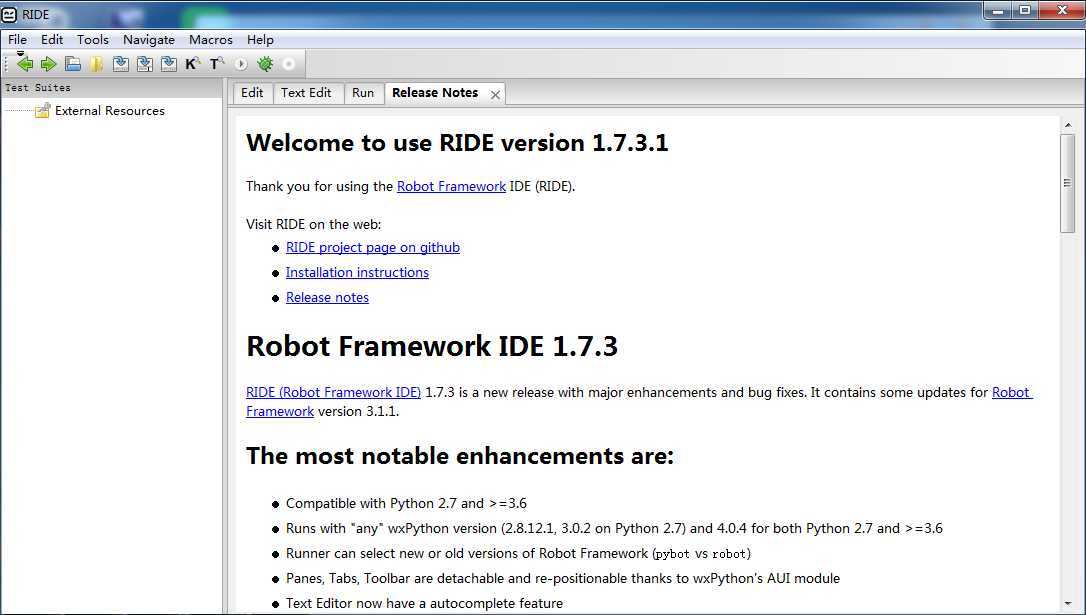Go forward with the green right arrow
1086x615 pixels.
(48, 64)
